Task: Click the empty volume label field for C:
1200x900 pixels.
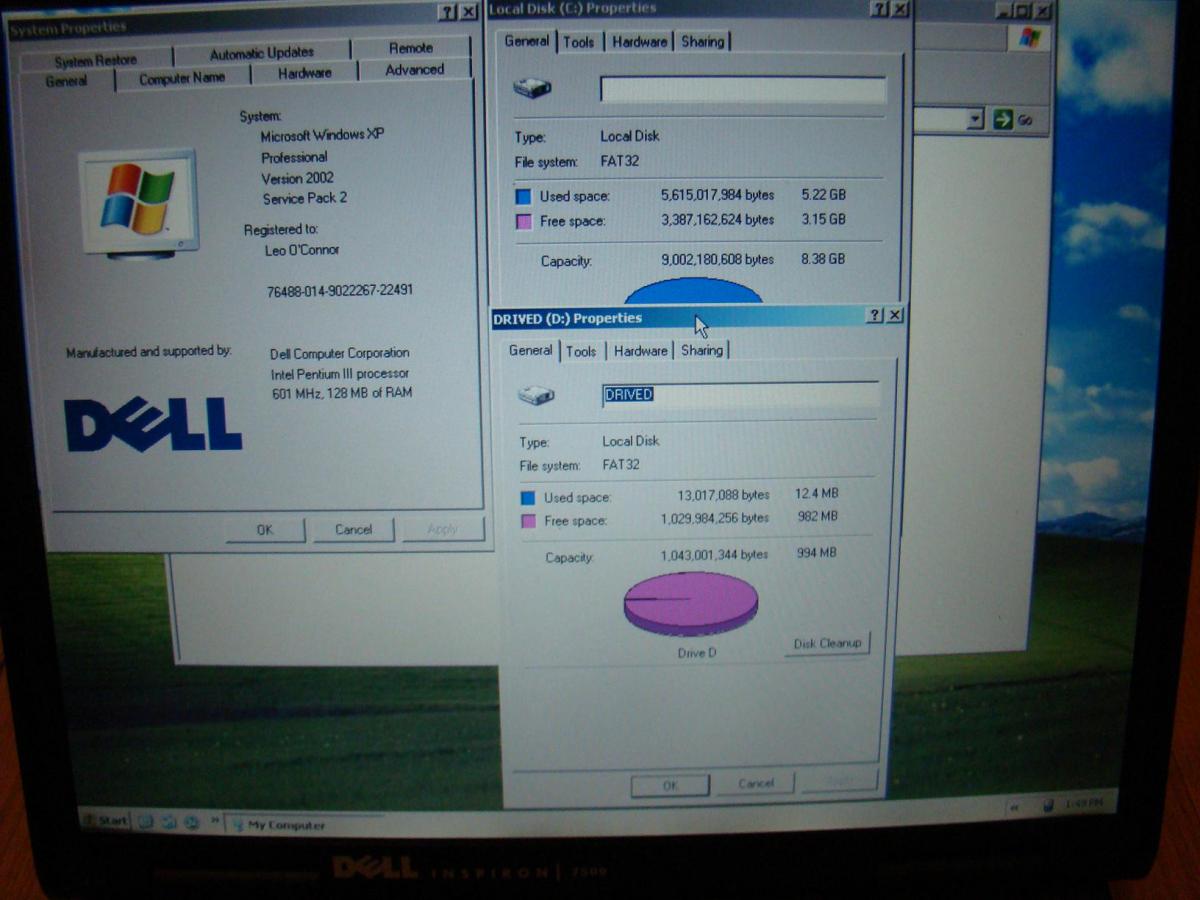Action: point(742,89)
